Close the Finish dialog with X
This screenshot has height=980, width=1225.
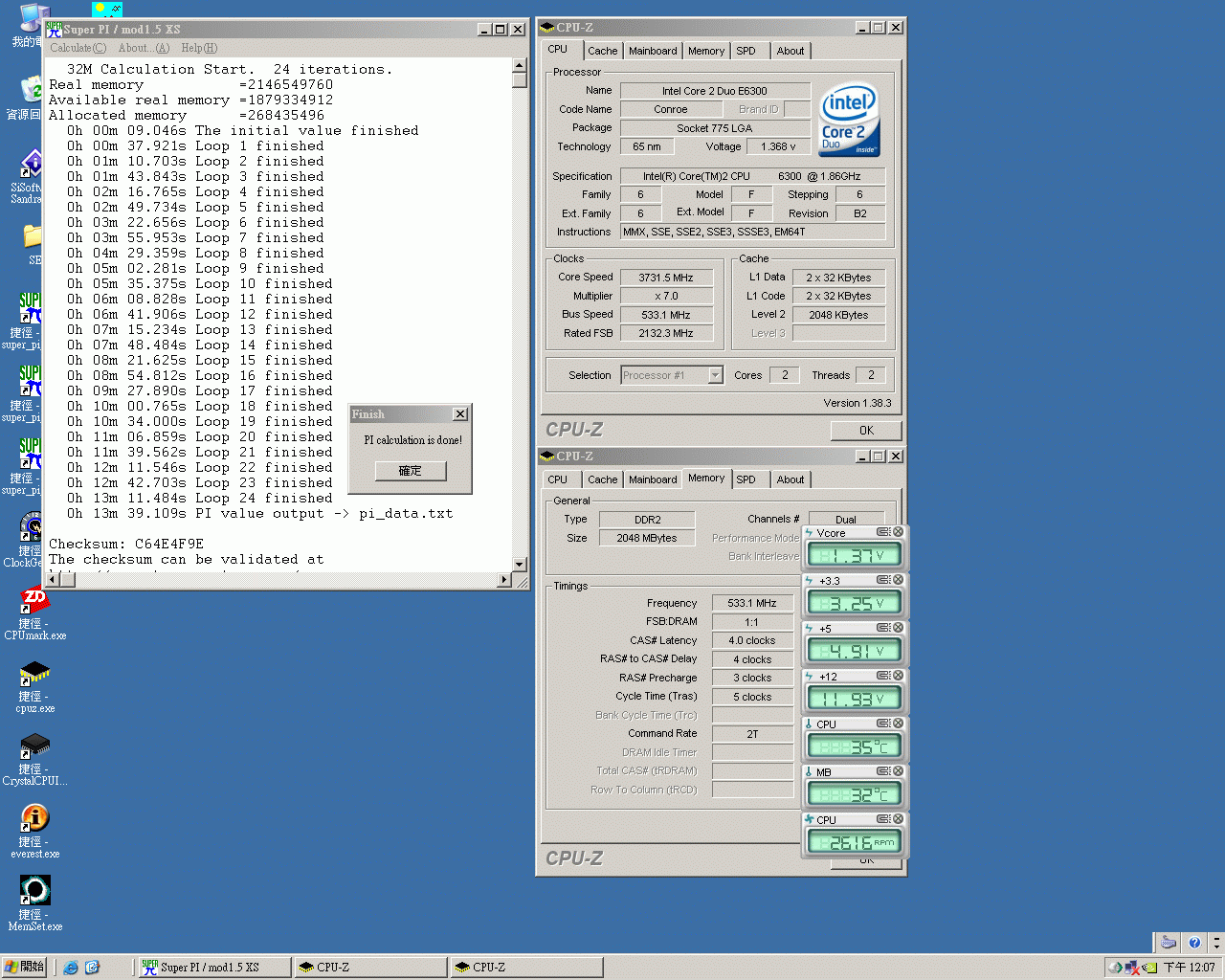[460, 413]
